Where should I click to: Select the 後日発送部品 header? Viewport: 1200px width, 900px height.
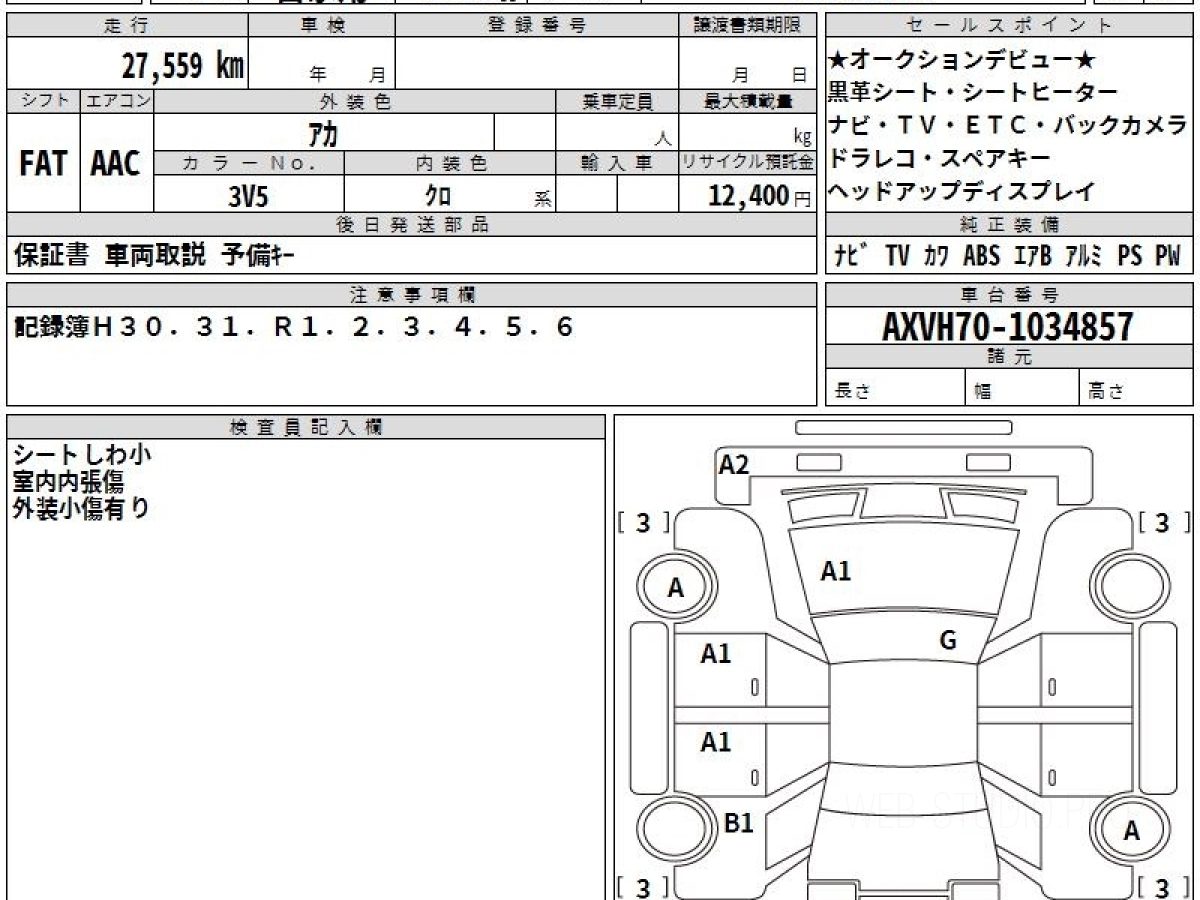412,225
